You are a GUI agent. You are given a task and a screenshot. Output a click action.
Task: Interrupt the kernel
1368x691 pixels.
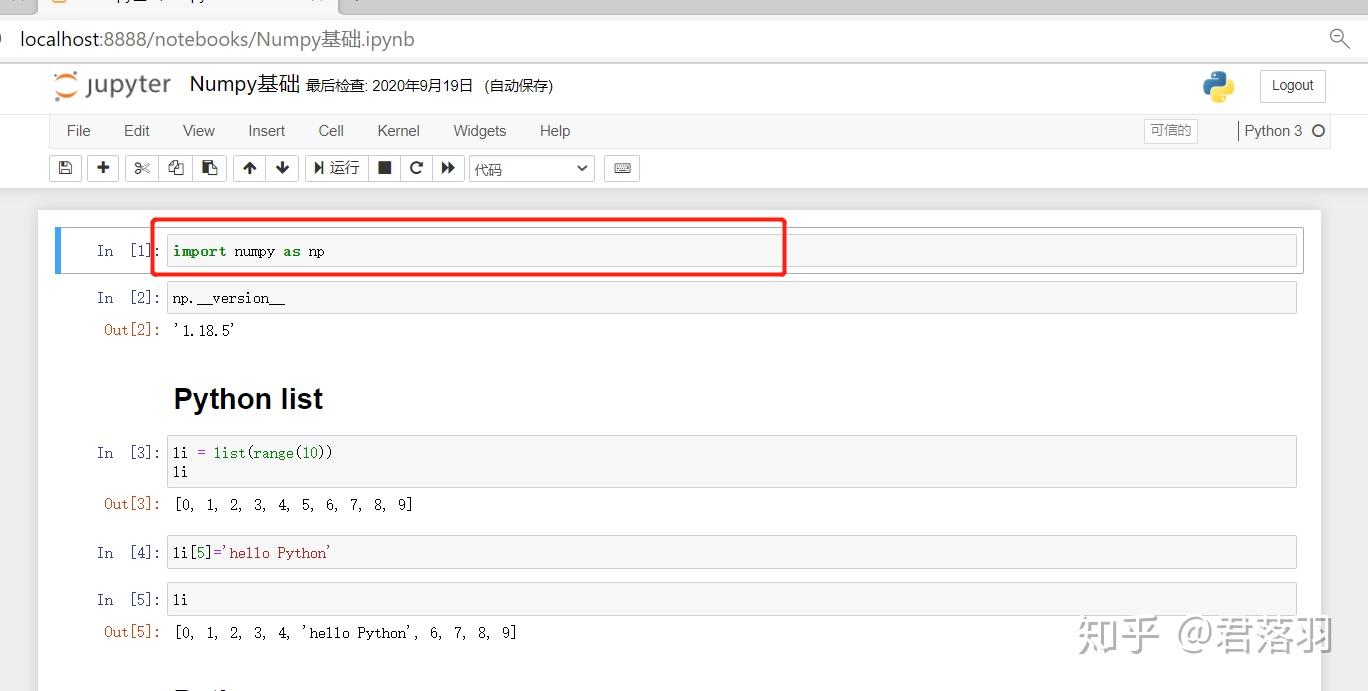click(x=384, y=168)
